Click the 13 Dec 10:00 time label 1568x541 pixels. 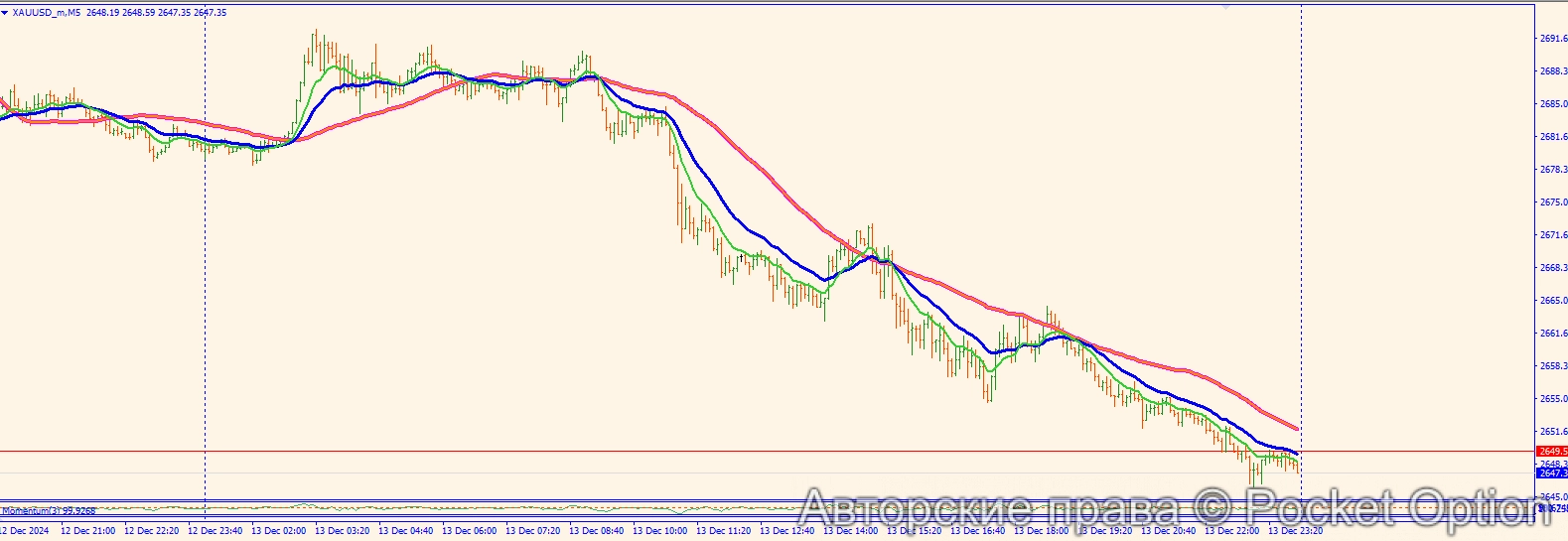coord(659,531)
